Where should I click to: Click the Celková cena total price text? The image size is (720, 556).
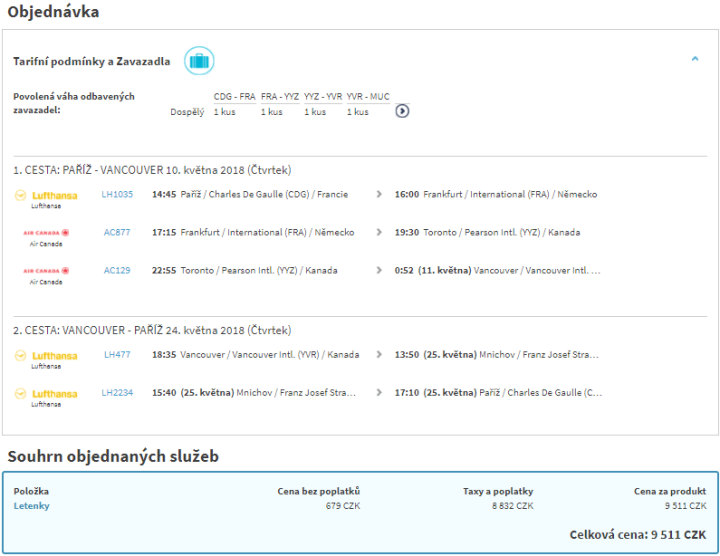[x=638, y=535]
